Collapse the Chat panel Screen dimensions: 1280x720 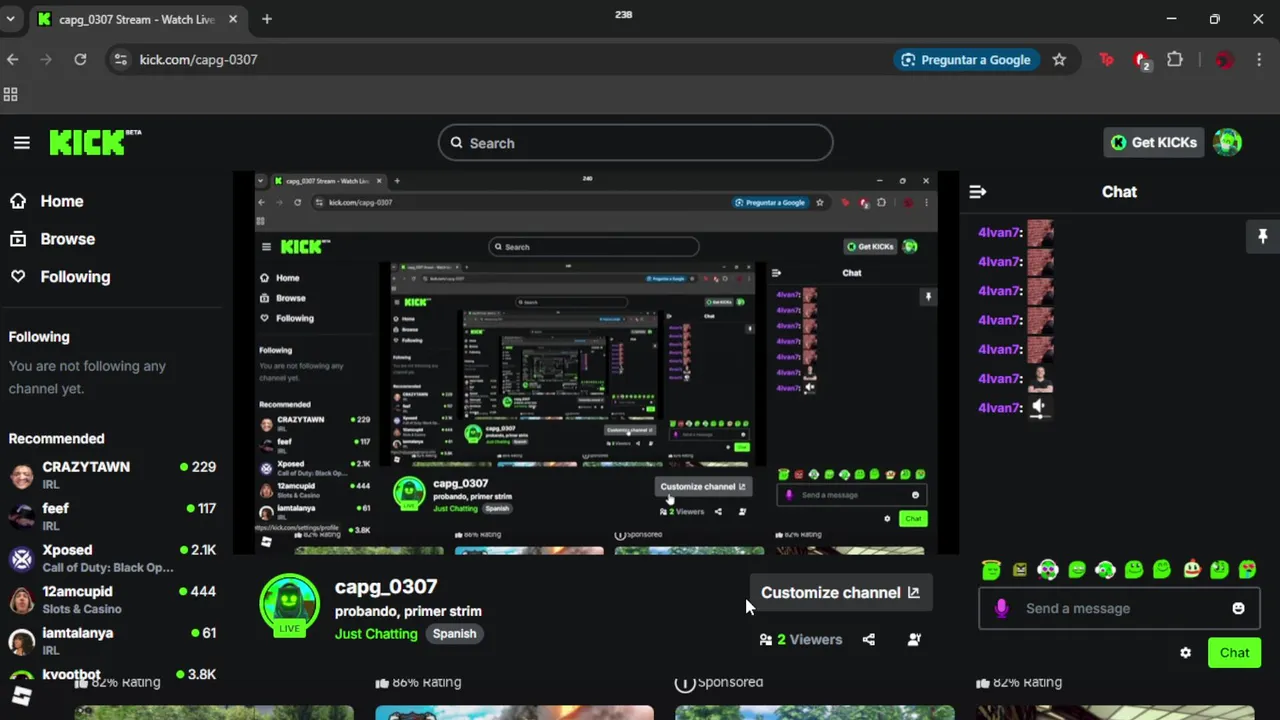pyautogui.click(x=978, y=192)
